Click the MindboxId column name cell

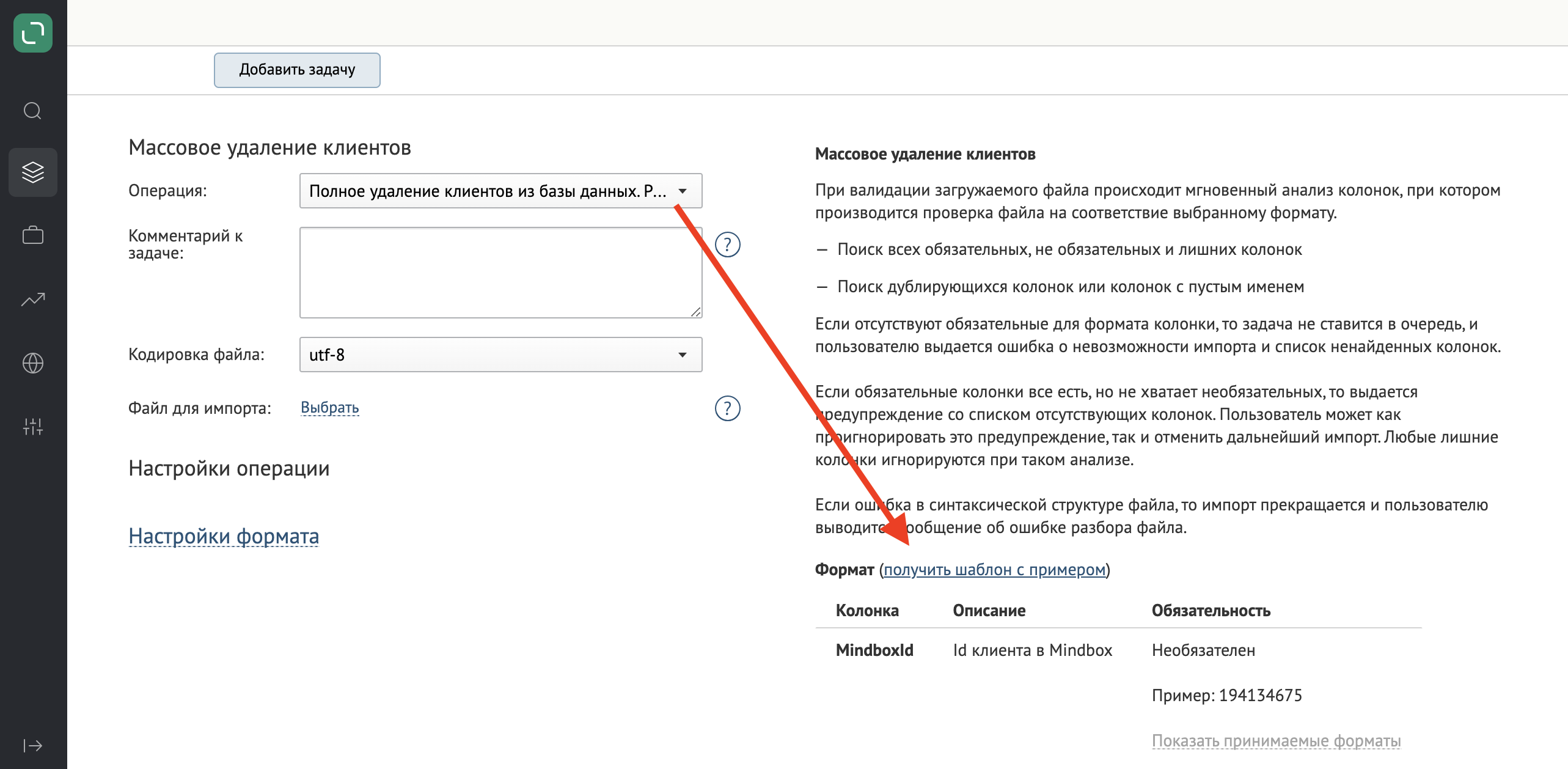874,650
